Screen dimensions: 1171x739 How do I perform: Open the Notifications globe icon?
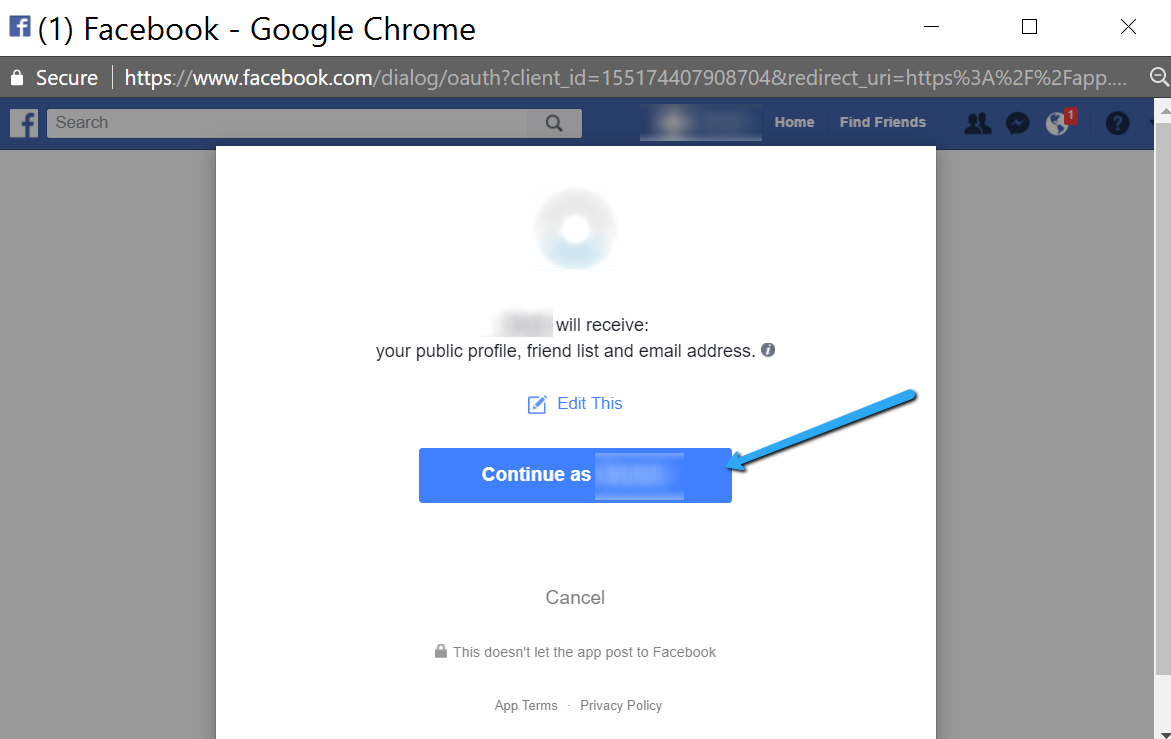point(1057,123)
